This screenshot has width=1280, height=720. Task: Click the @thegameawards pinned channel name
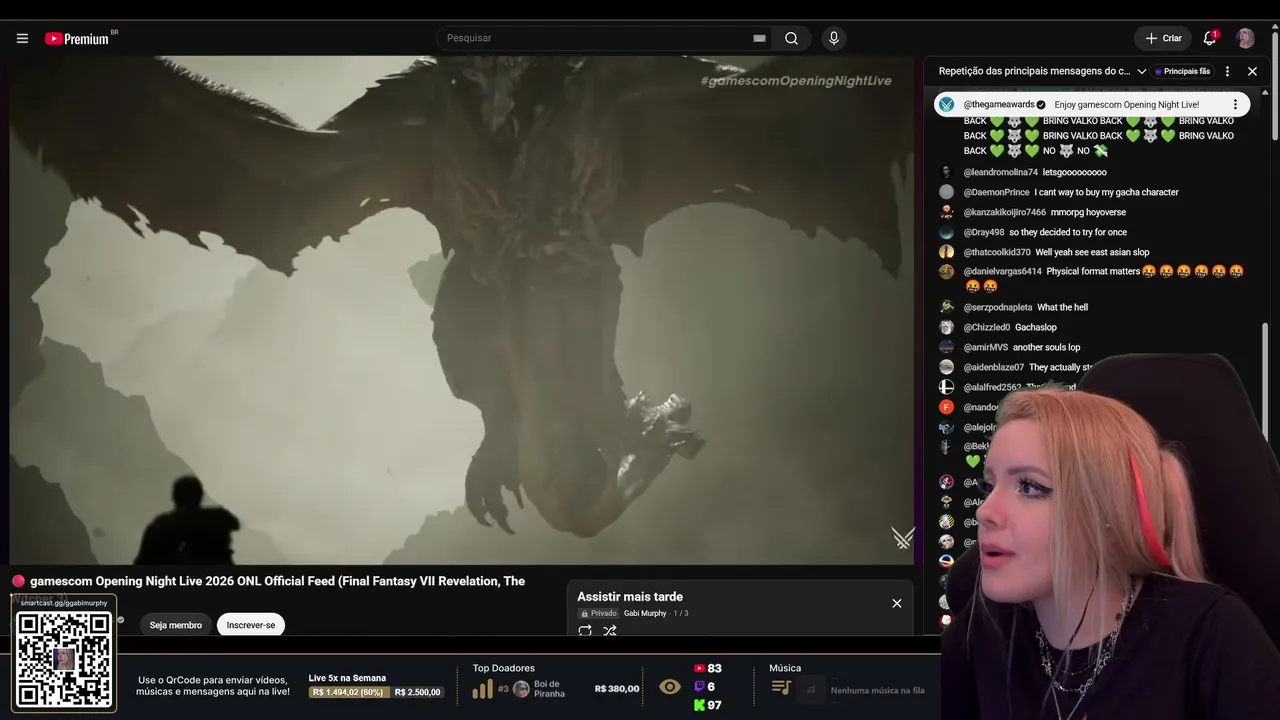point(999,105)
